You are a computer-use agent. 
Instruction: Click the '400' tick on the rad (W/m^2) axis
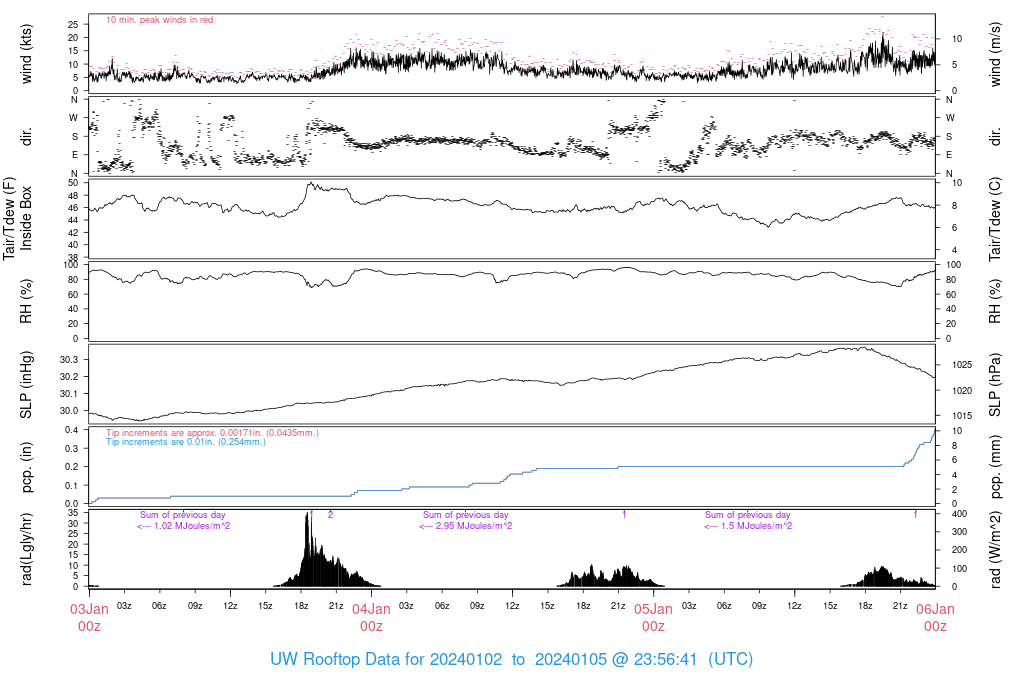click(x=959, y=515)
